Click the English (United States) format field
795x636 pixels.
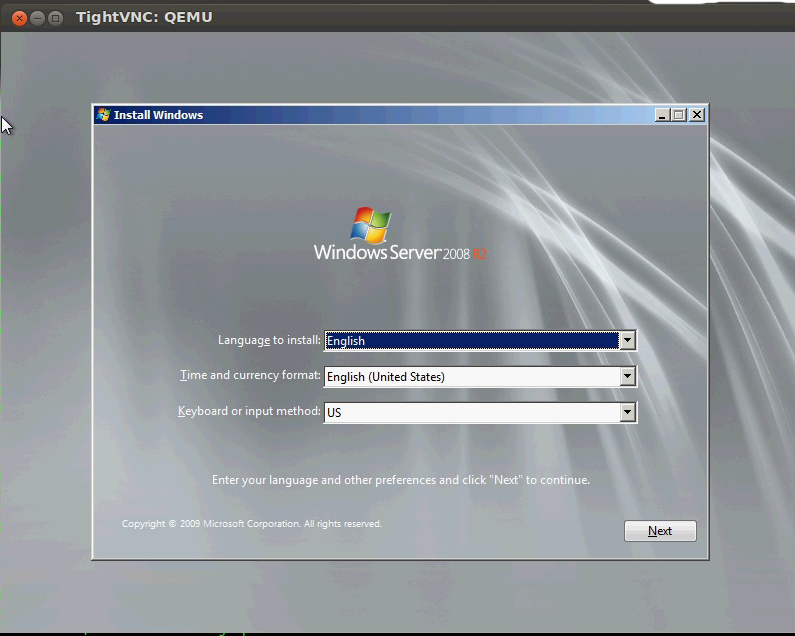point(470,377)
